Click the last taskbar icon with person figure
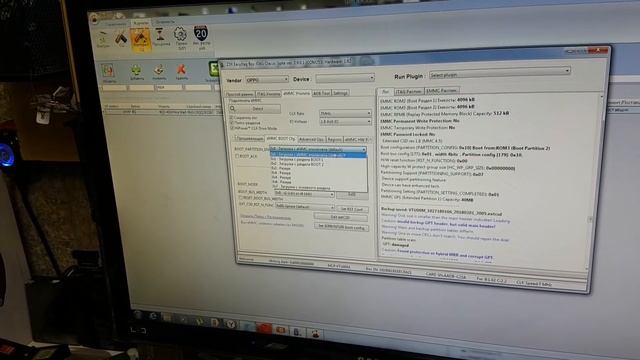 tap(315, 333)
